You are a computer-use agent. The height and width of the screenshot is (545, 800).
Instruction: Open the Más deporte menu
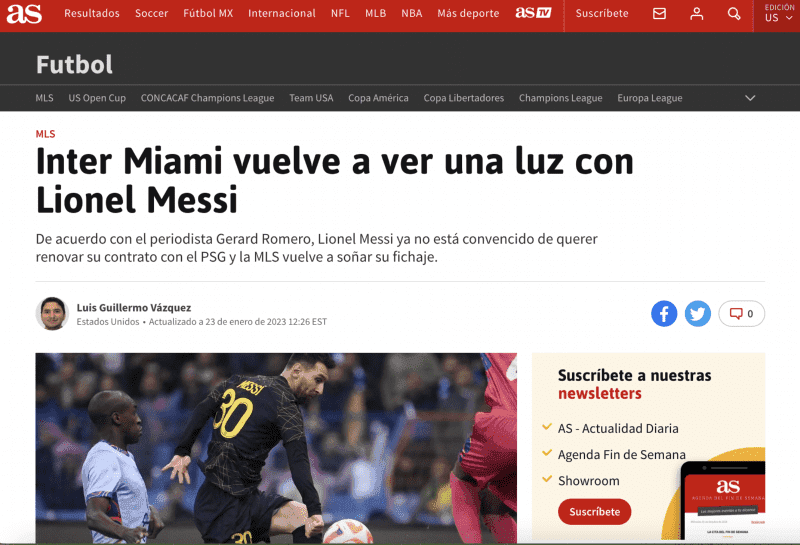tap(468, 14)
